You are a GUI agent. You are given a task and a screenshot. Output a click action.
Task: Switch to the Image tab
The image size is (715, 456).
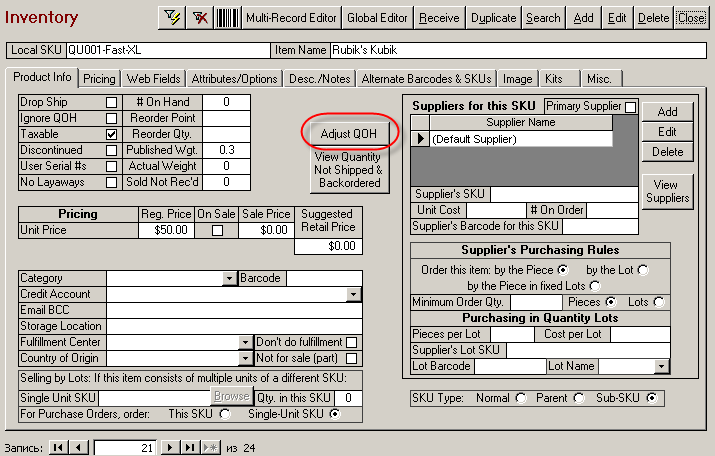click(518, 79)
